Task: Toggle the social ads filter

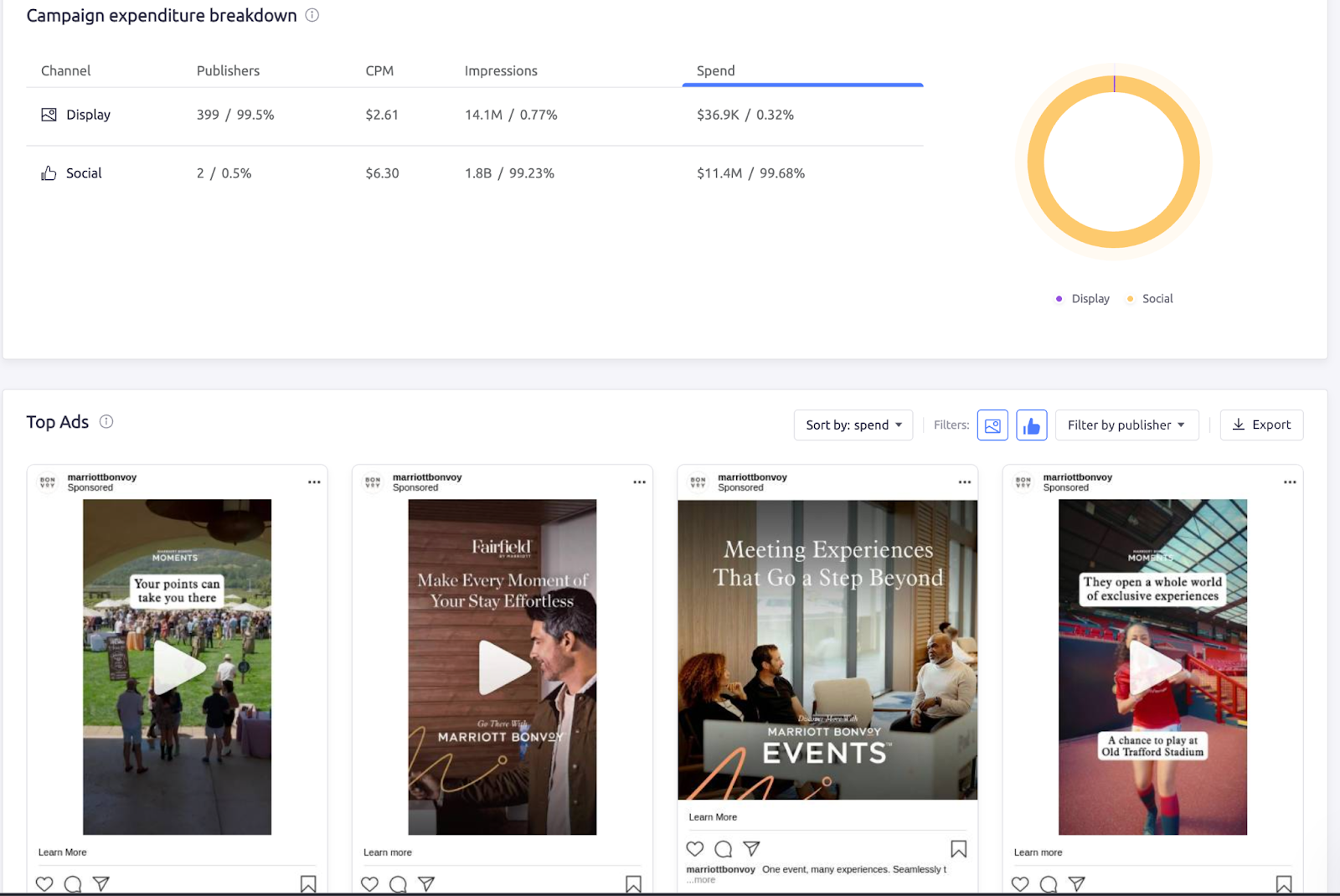Action: tap(1031, 425)
